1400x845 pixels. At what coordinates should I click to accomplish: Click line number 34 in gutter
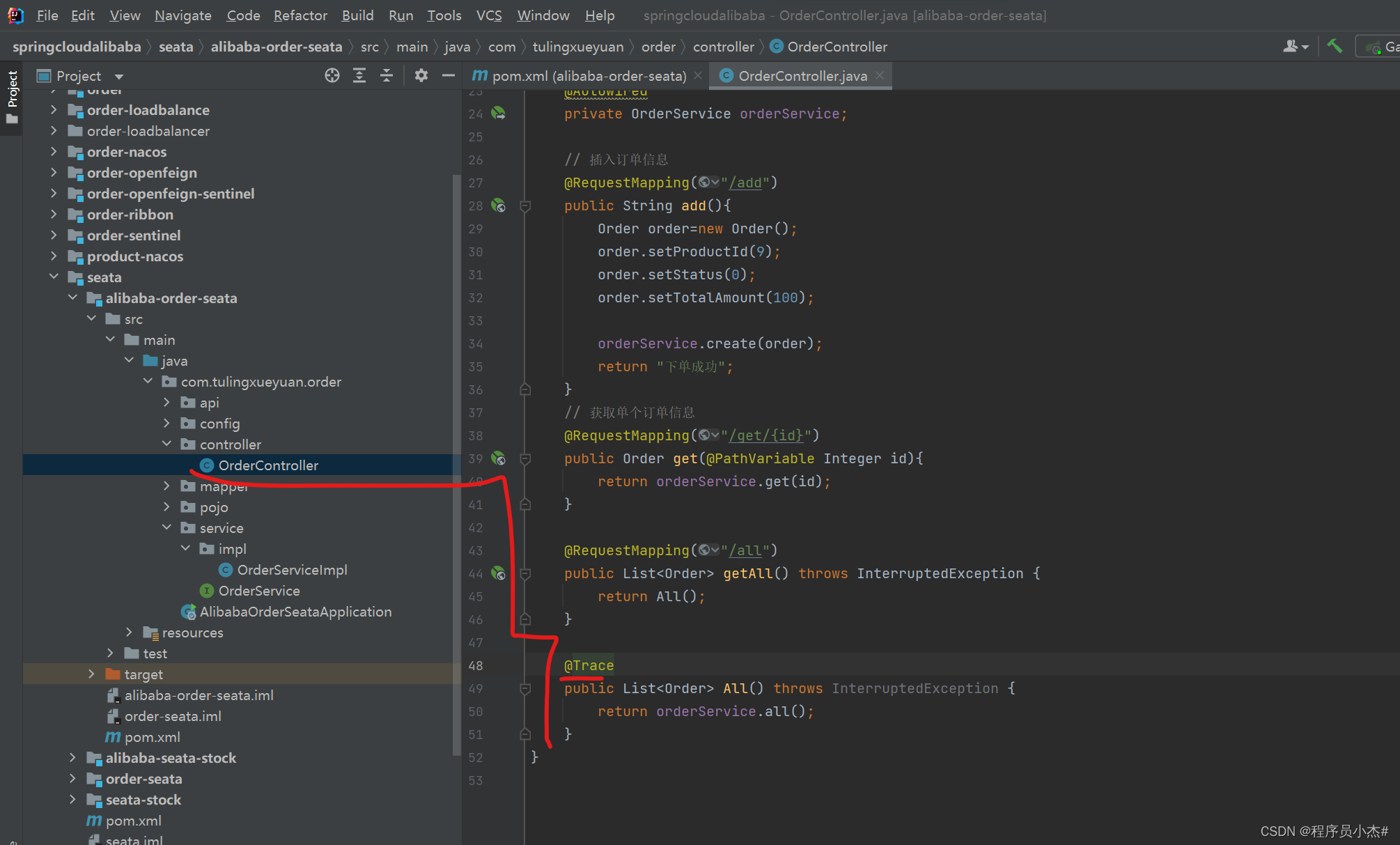pos(475,343)
